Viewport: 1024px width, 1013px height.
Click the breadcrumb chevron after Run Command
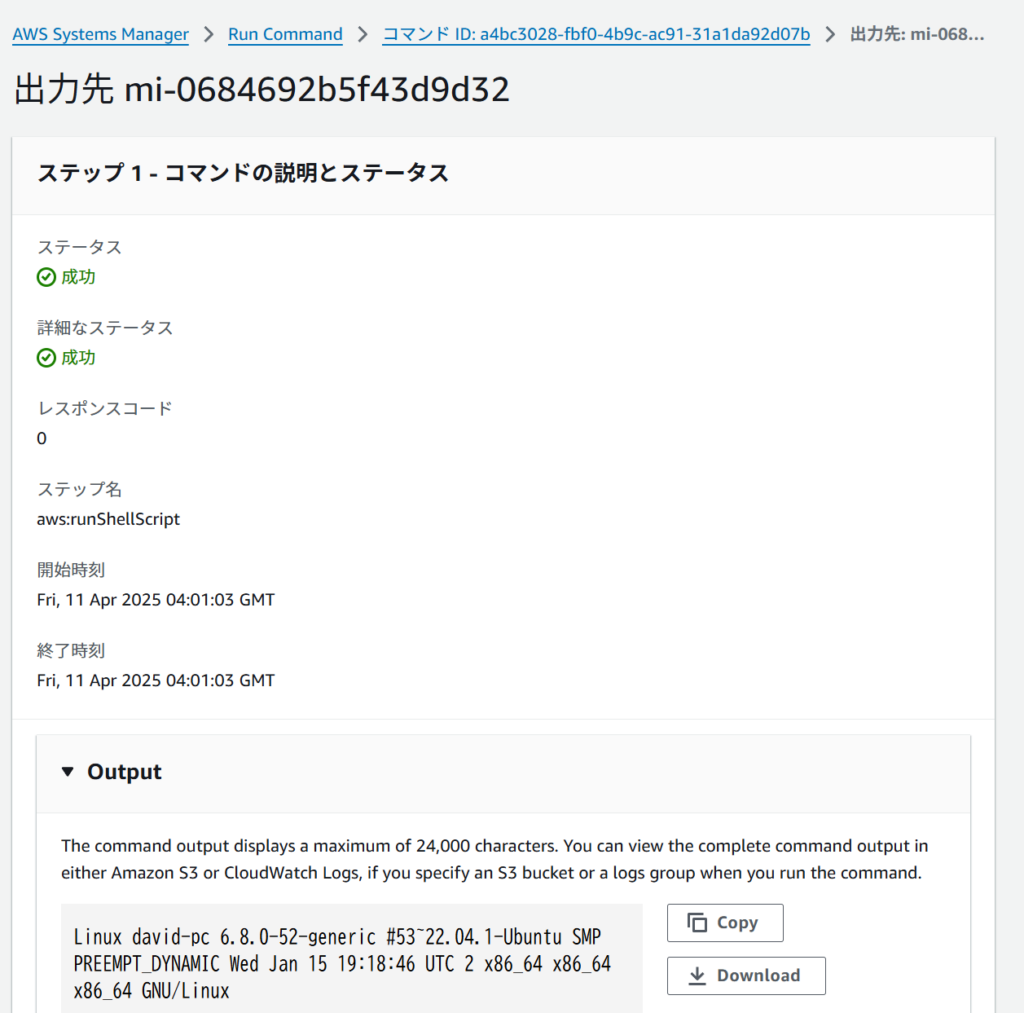[362, 34]
